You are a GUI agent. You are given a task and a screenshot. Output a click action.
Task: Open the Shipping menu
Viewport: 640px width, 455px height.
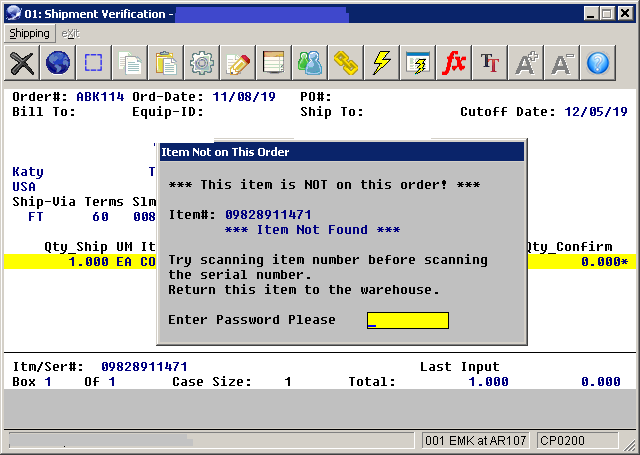[29, 33]
